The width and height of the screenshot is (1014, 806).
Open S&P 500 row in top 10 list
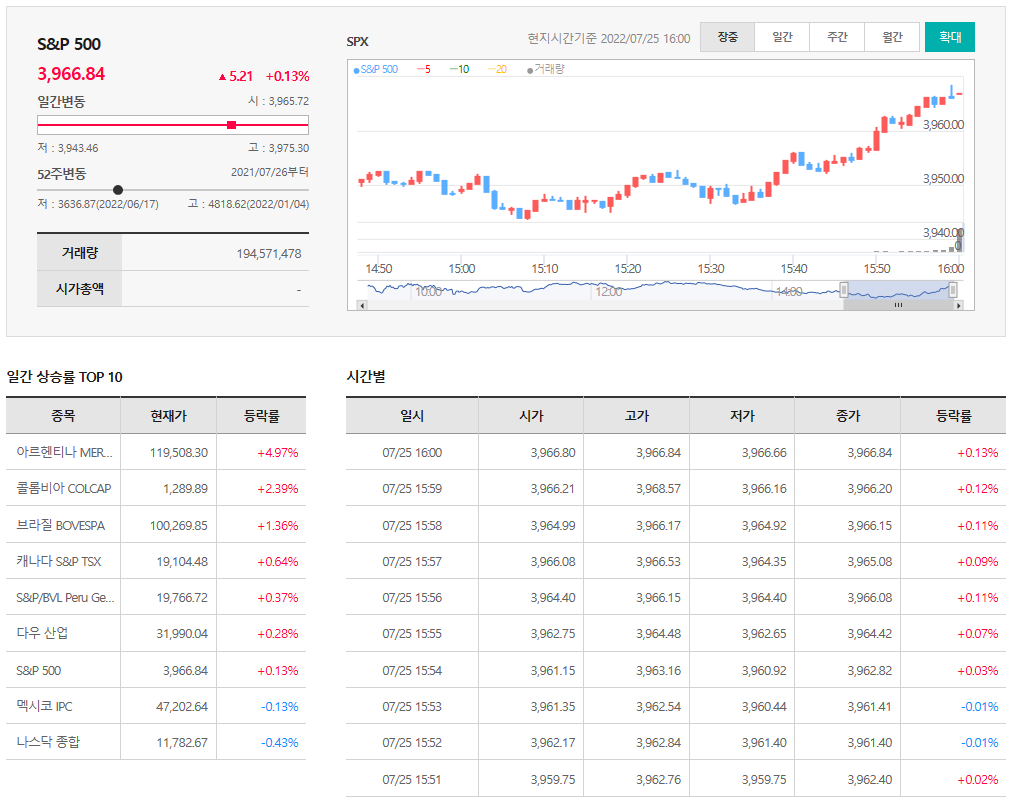156,670
